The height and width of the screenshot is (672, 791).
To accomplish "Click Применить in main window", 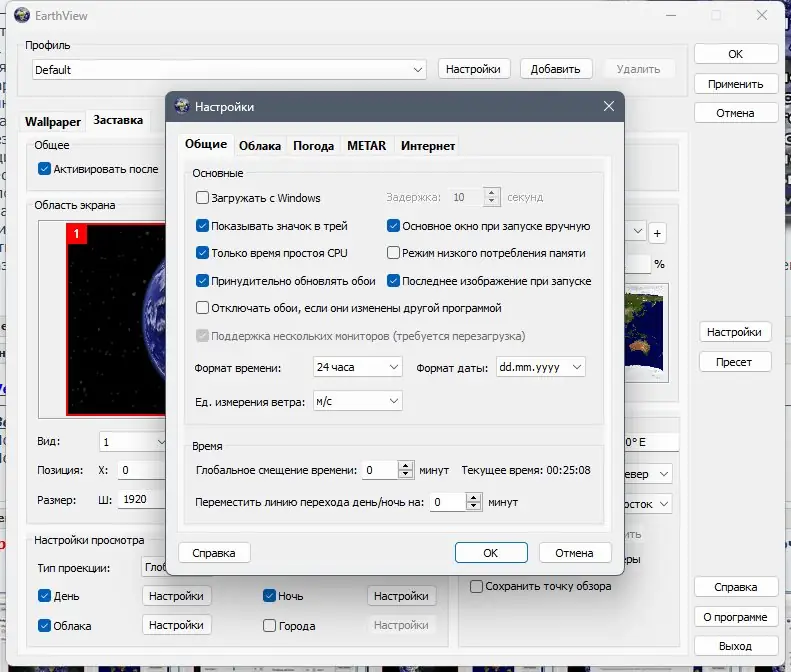I will click(x=736, y=84).
